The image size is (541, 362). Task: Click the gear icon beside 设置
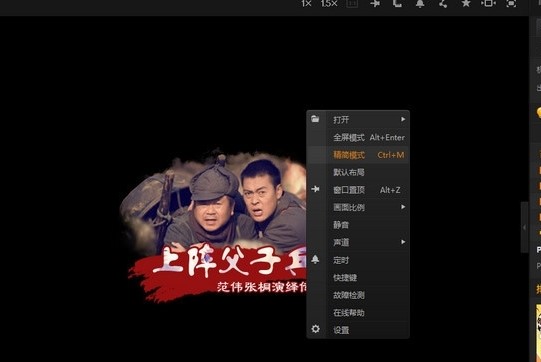(315, 329)
